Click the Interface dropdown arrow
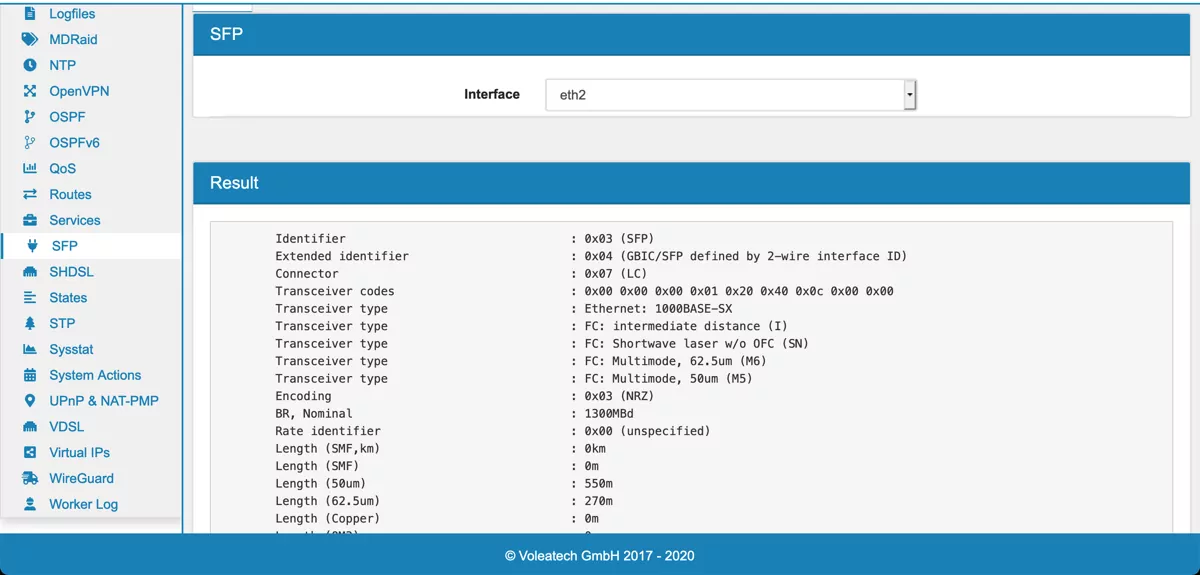1200x575 pixels. 909,95
